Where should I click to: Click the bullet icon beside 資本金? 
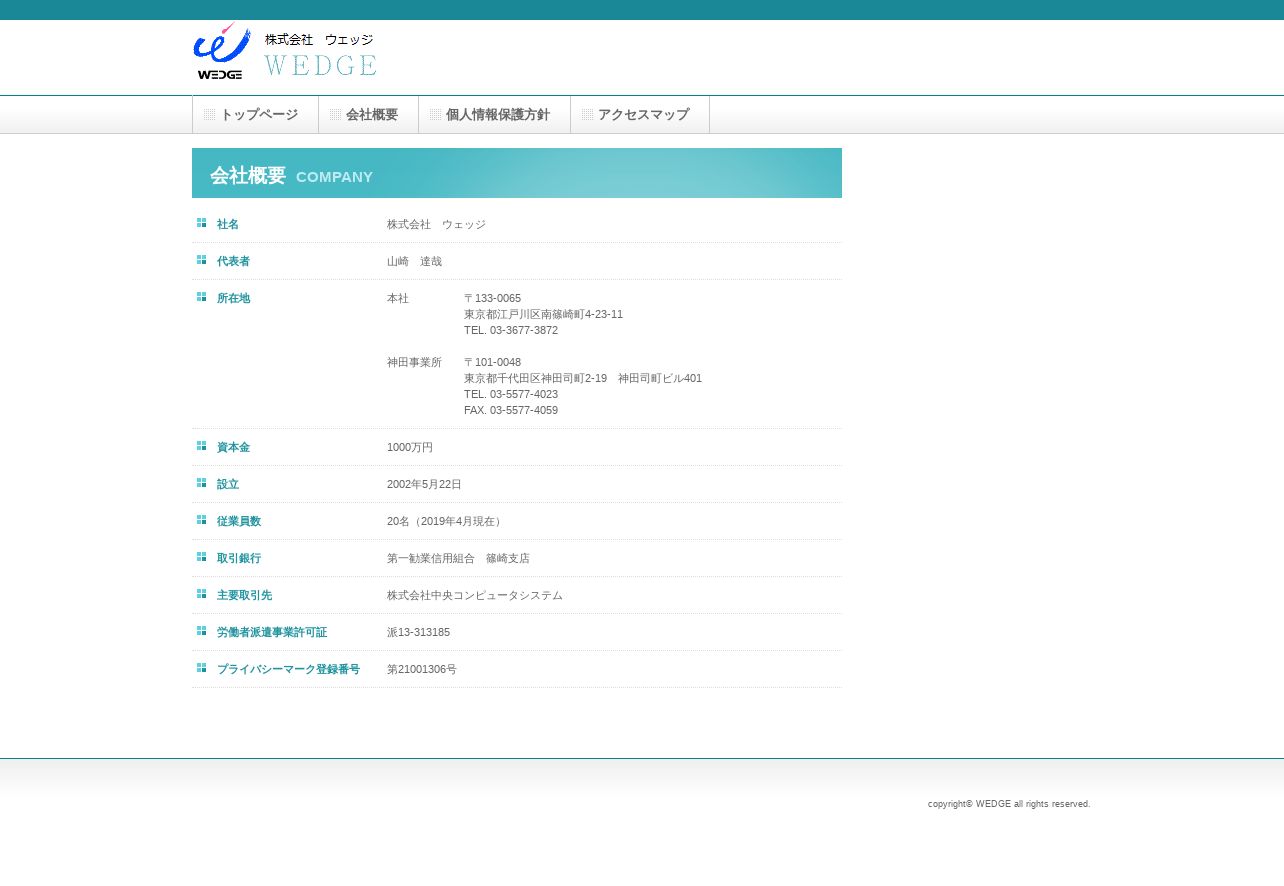click(201, 446)
